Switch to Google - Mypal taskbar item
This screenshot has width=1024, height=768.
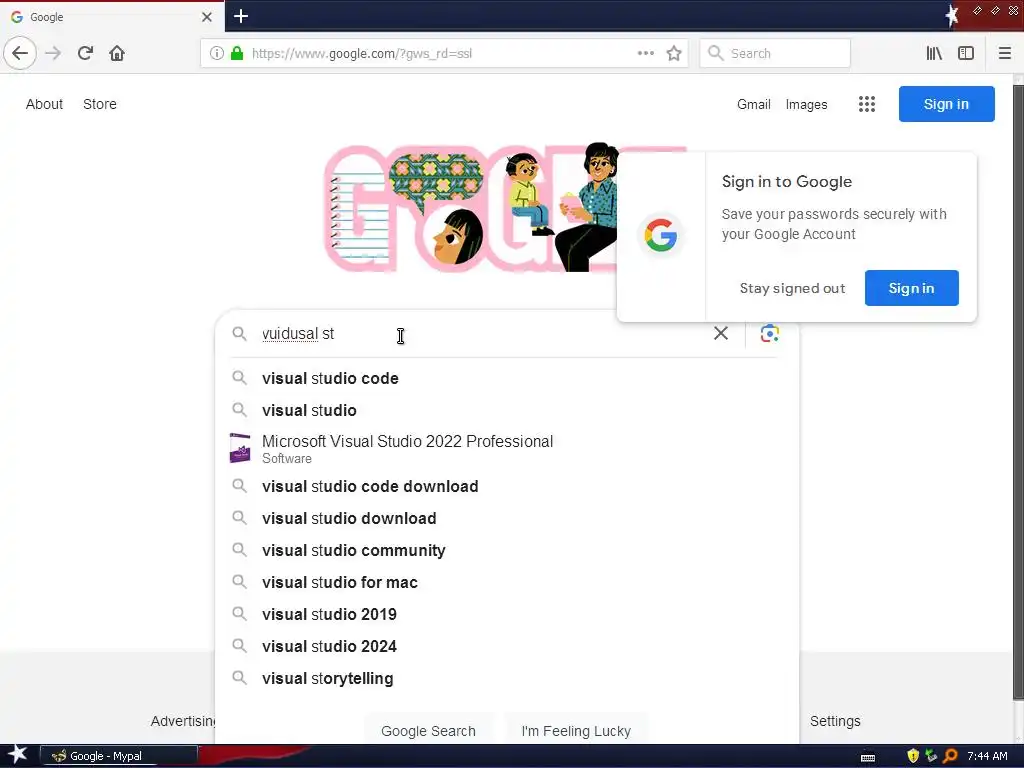click(x=119, y=756)
